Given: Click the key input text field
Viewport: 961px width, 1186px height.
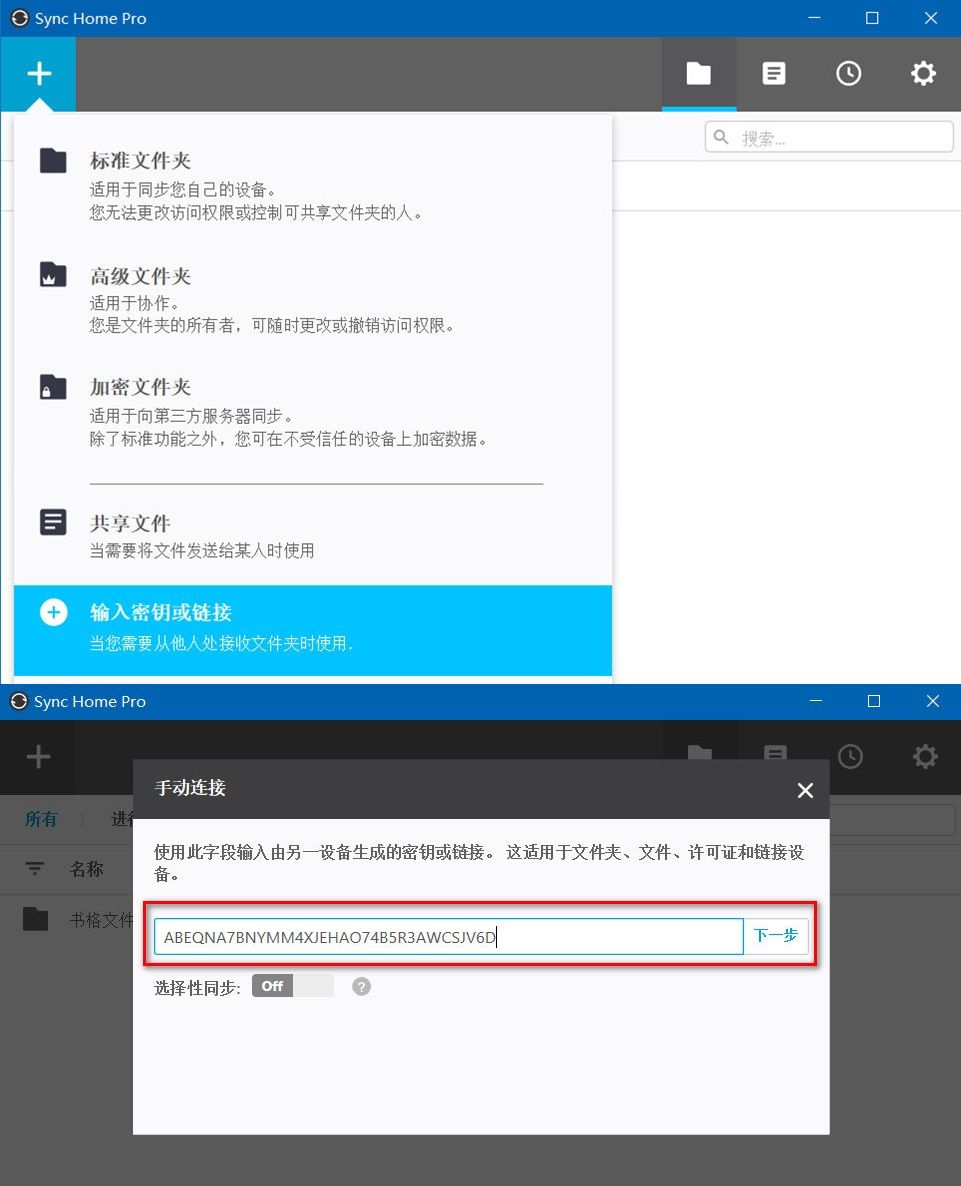Looking at the screenshot, I should coord(449,936).
